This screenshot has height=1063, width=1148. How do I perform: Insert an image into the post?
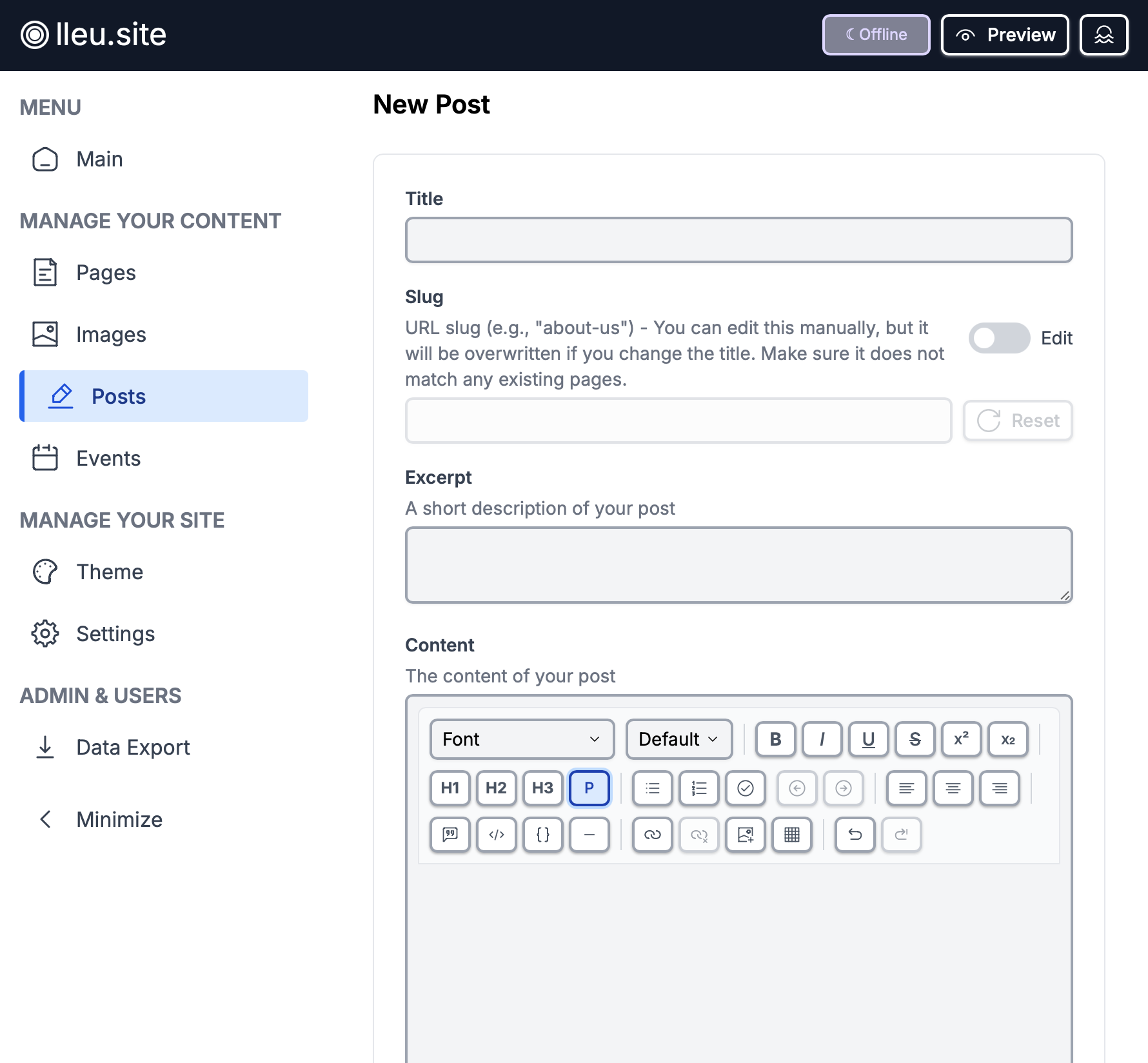tap(746, 835)
